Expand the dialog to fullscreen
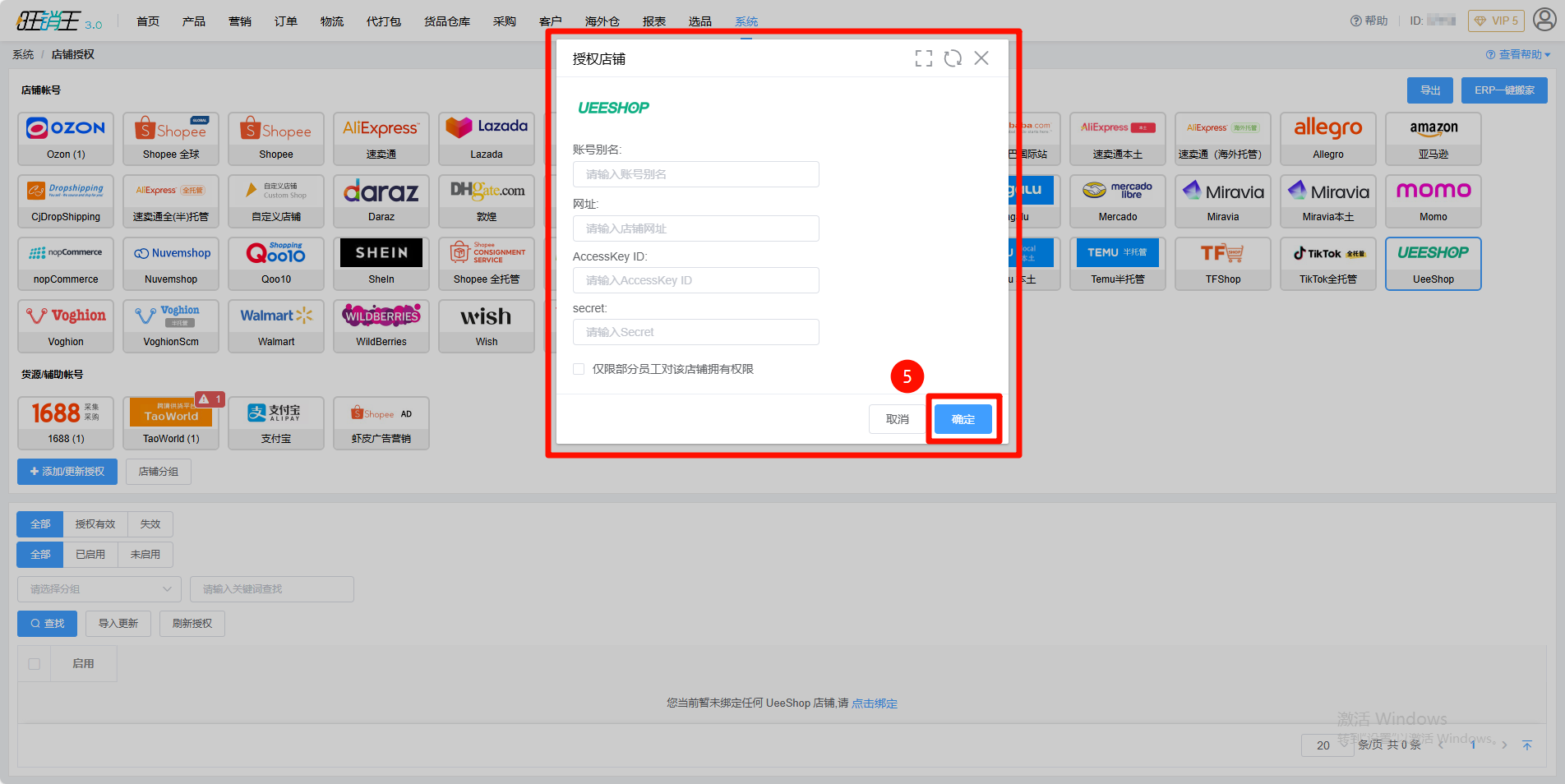 [x=924, y=58]
